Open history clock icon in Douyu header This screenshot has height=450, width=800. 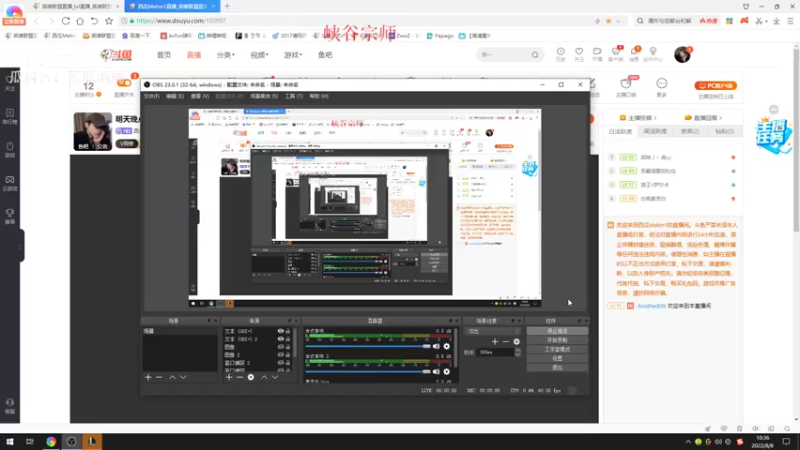coord(561,54)
